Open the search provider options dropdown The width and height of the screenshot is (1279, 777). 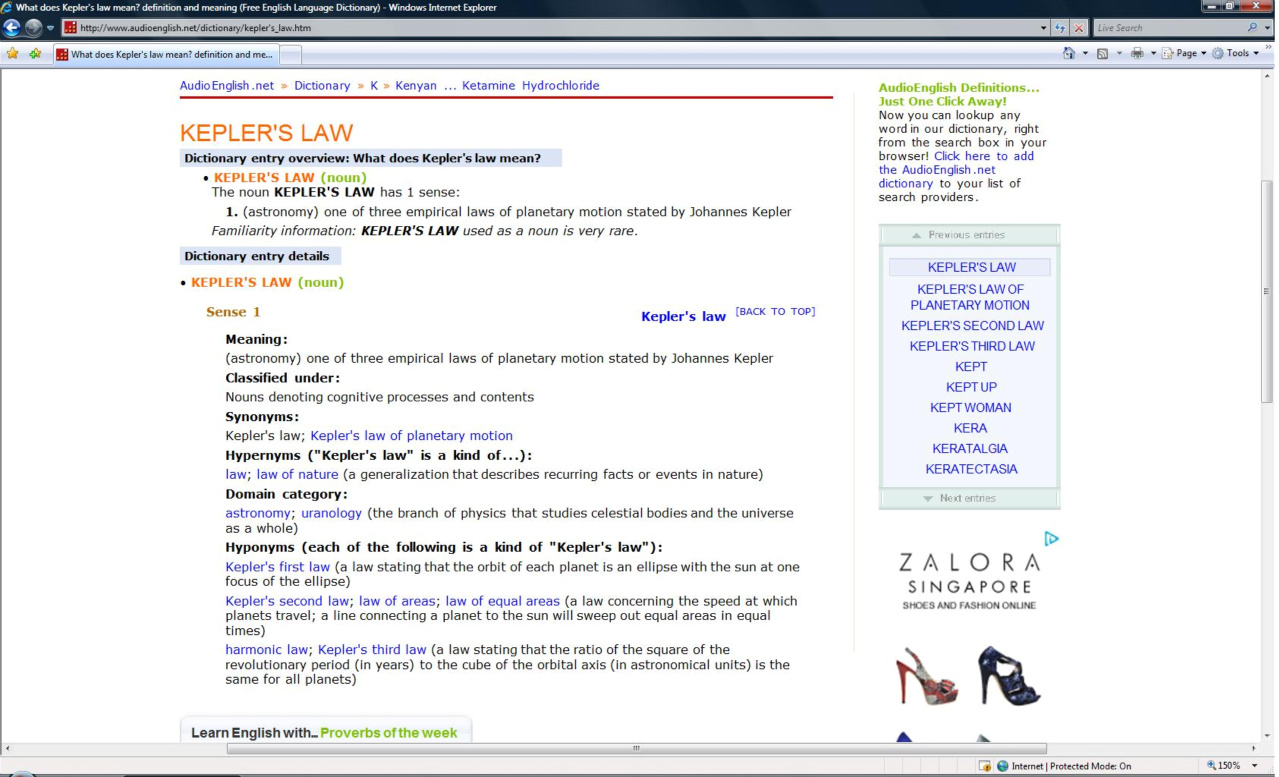1268,28
